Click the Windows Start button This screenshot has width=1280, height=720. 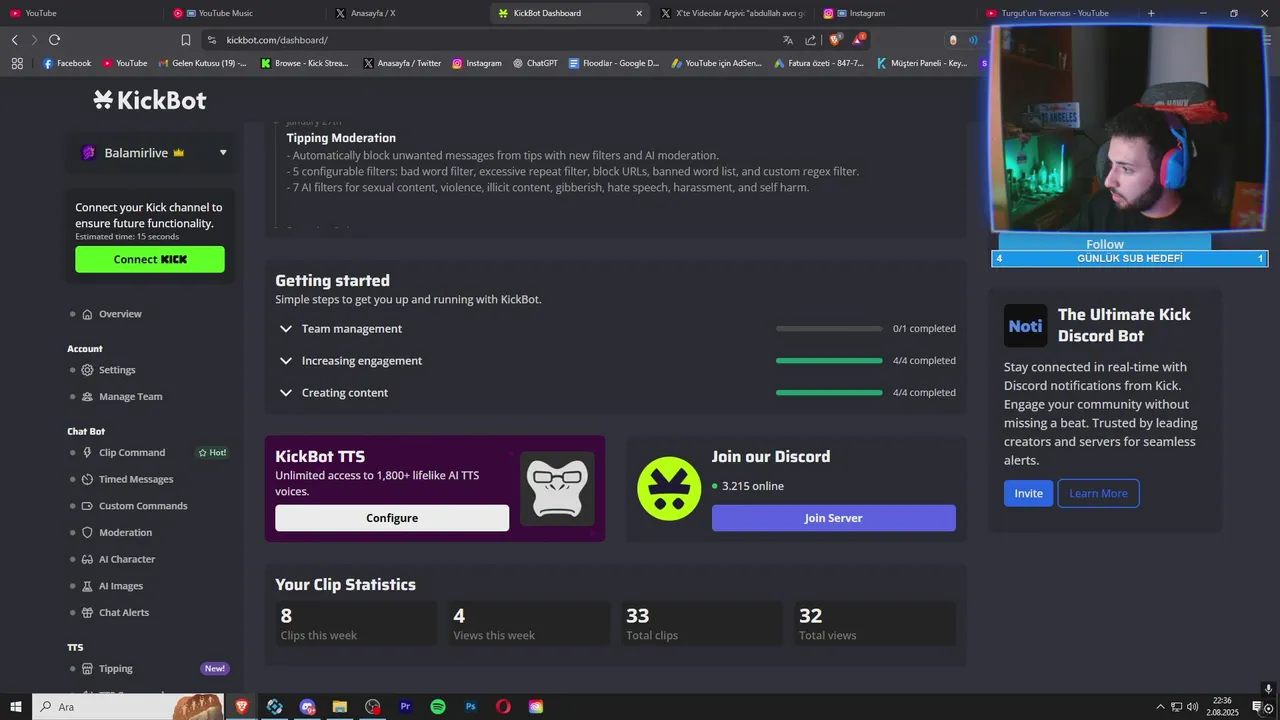16,707
